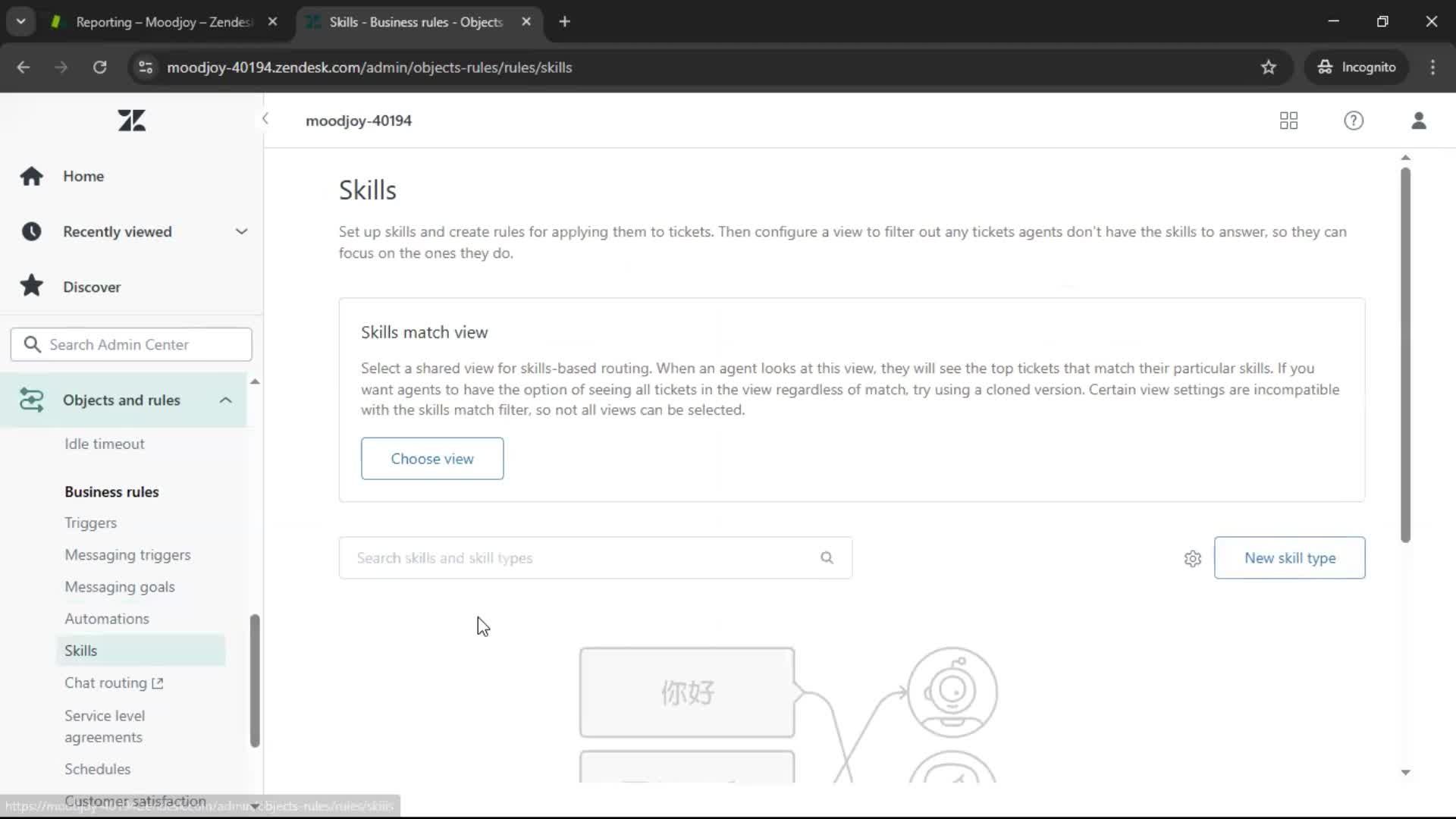Collapse Objects and rules section chevron

tap(225, 400)
